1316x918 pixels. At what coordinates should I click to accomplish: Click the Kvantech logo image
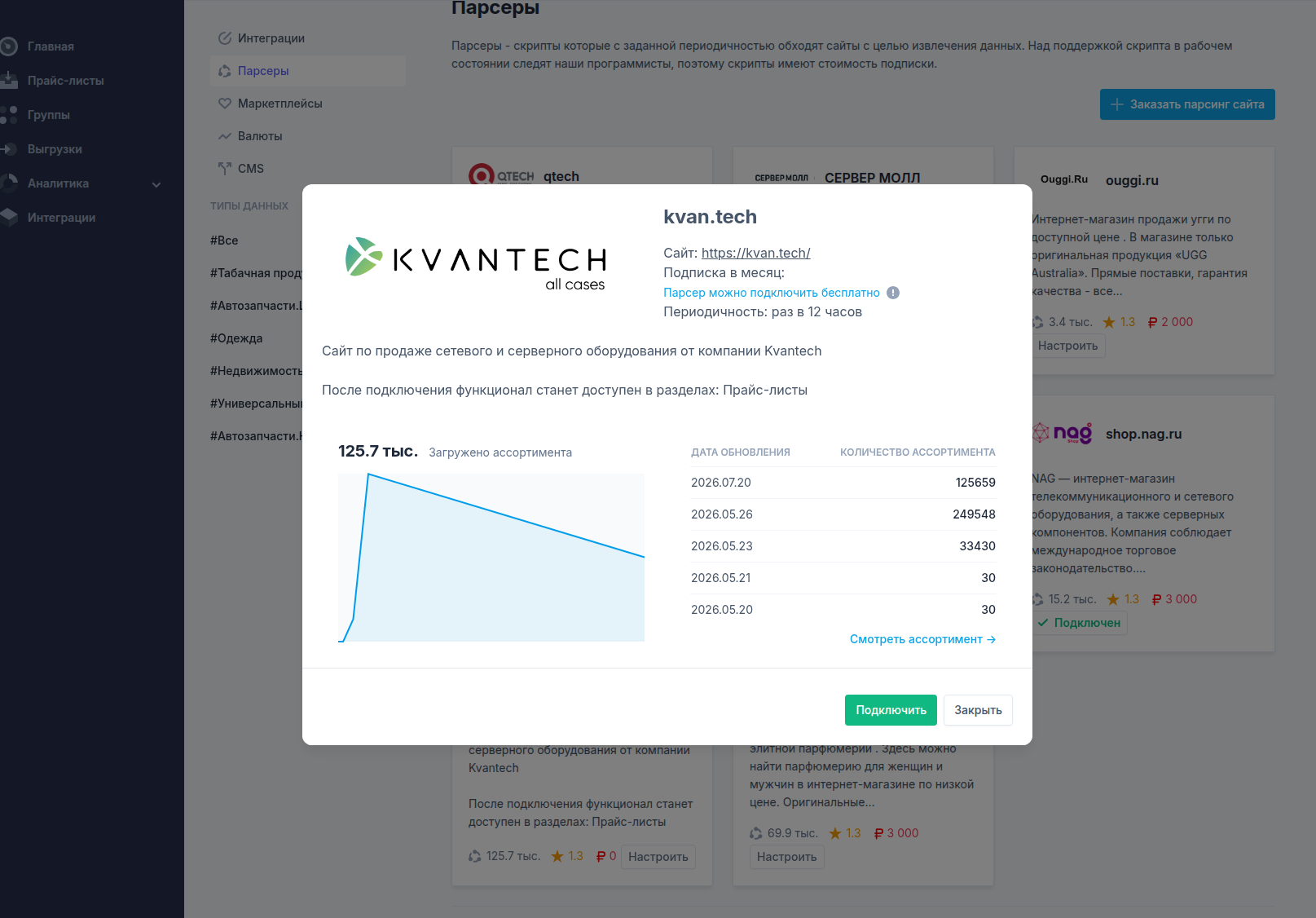coord(475,264)
